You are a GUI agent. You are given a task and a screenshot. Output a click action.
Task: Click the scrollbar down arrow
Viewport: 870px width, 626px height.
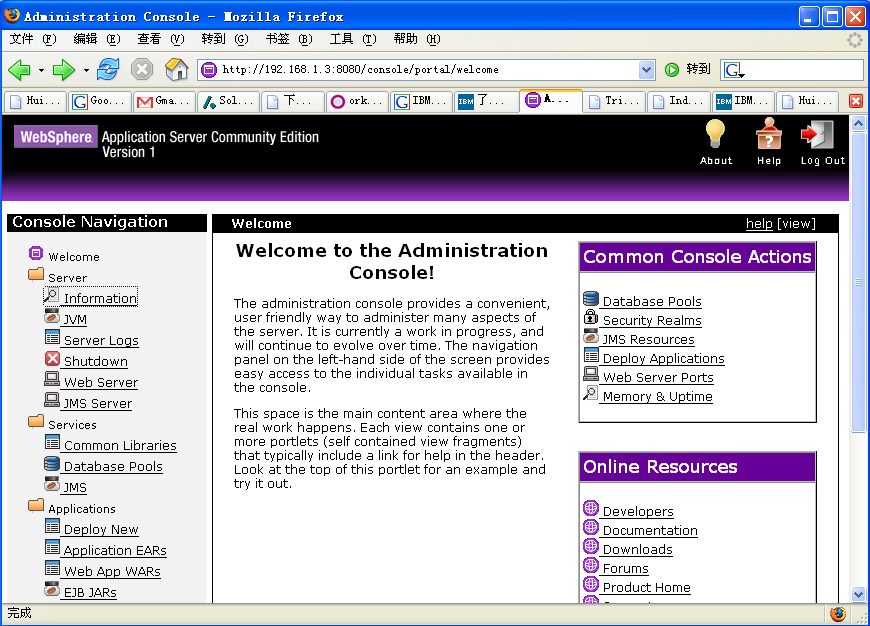point(858,594)
